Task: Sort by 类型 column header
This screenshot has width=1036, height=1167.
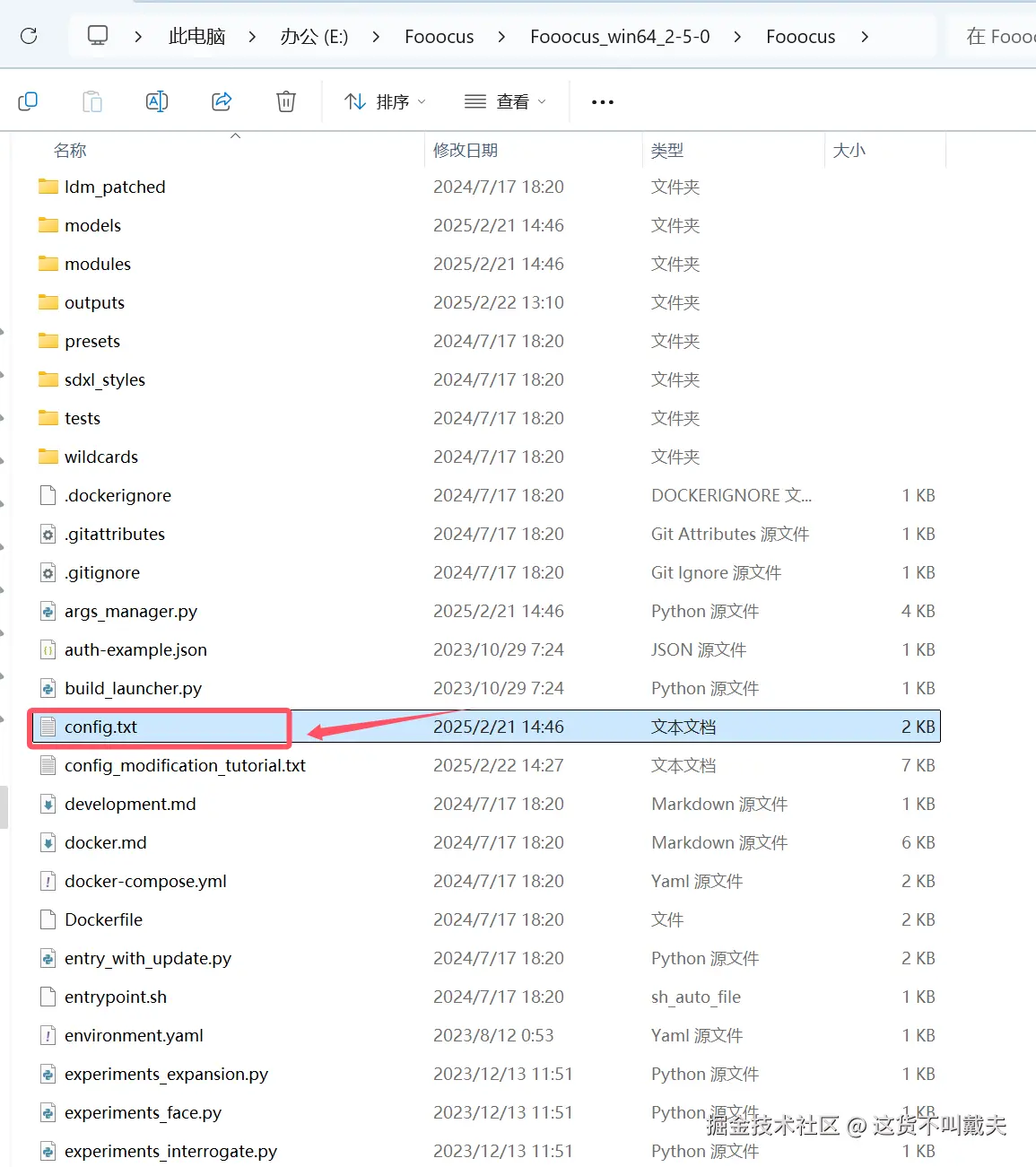Action: [667, 151]
